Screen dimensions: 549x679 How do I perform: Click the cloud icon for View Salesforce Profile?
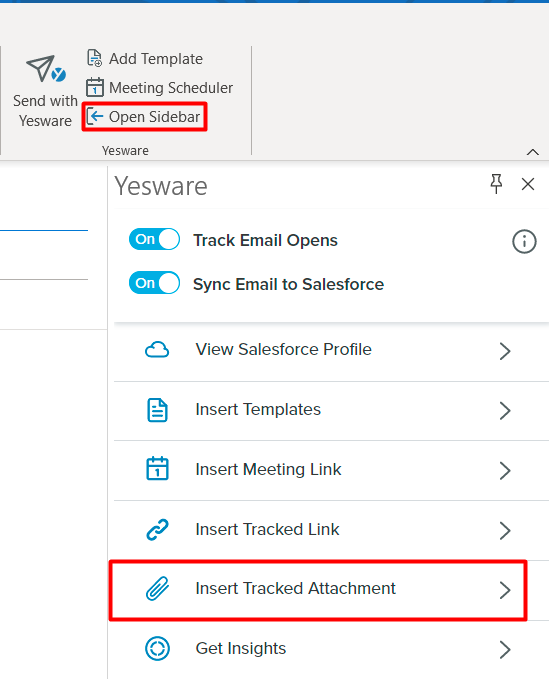tap(157, 350)
